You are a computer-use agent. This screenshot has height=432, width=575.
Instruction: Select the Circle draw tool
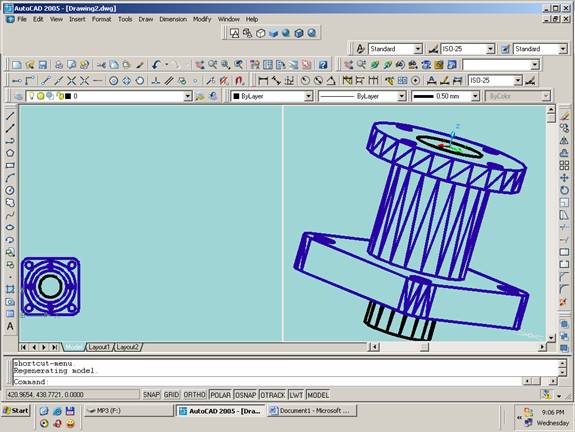10,190
